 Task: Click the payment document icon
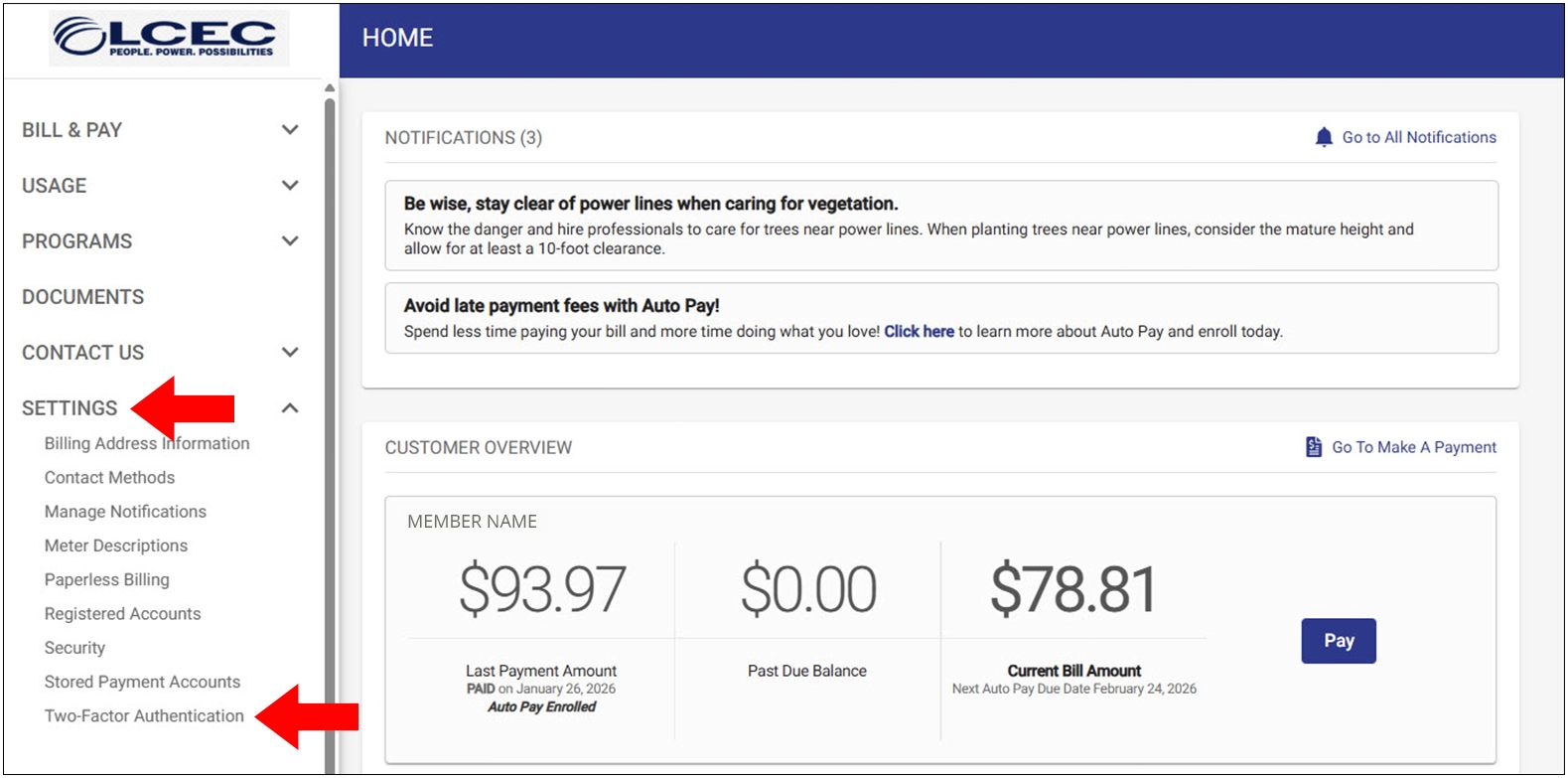pos(1313,447)
